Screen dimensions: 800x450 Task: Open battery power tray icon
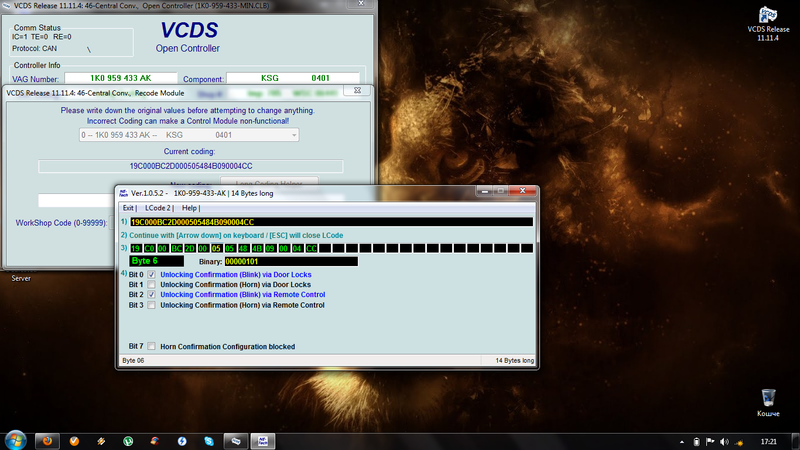(x=696, y=442)
